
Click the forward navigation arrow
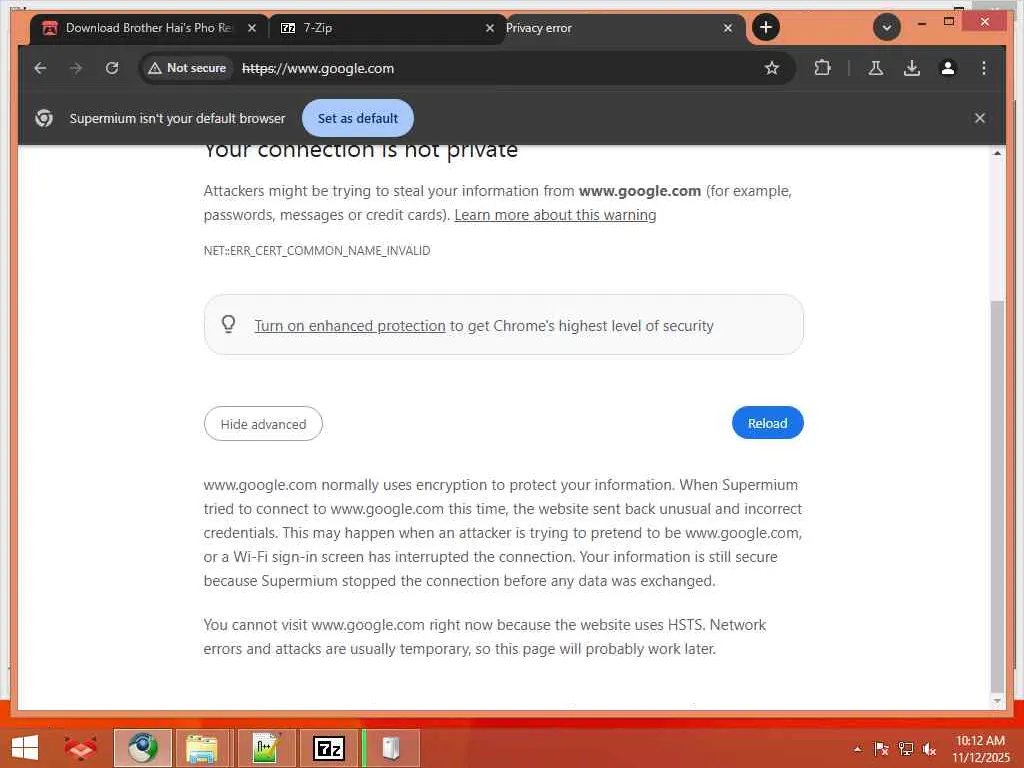tap(76, 68)
